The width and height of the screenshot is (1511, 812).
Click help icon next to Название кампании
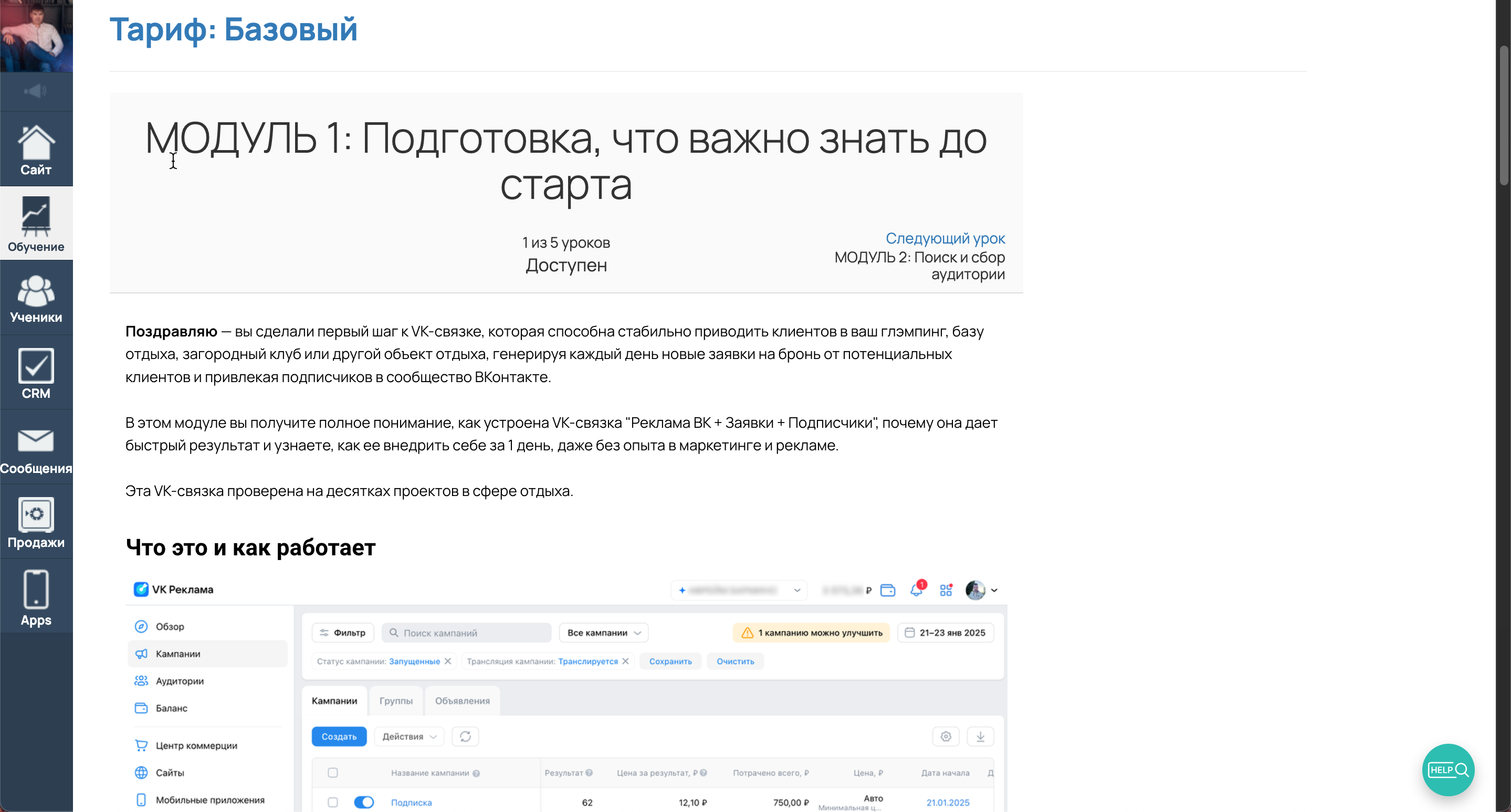point(476,773)
